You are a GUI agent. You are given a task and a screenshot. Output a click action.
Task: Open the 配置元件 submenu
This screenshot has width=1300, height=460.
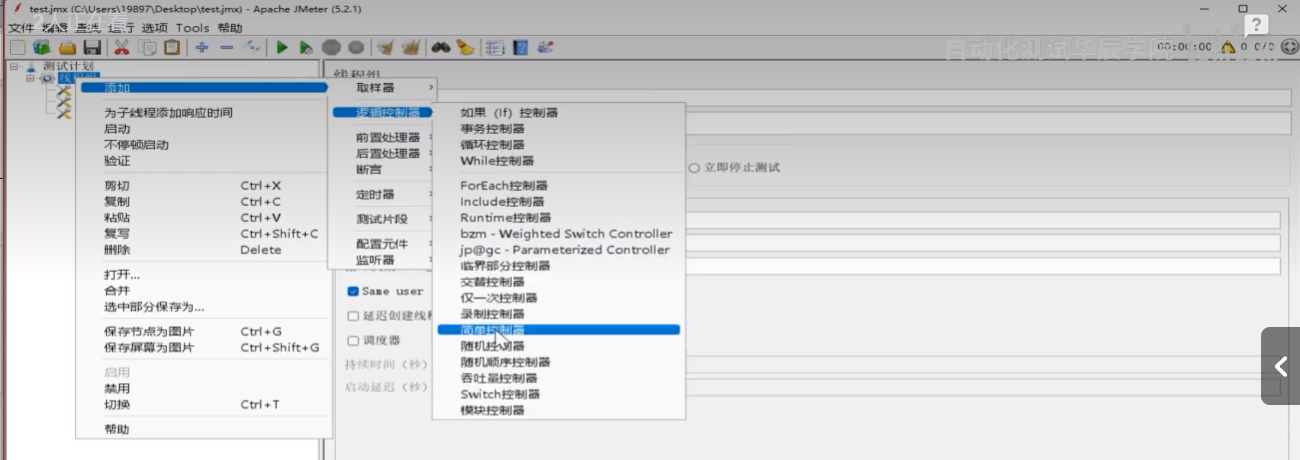coord(382,243)
